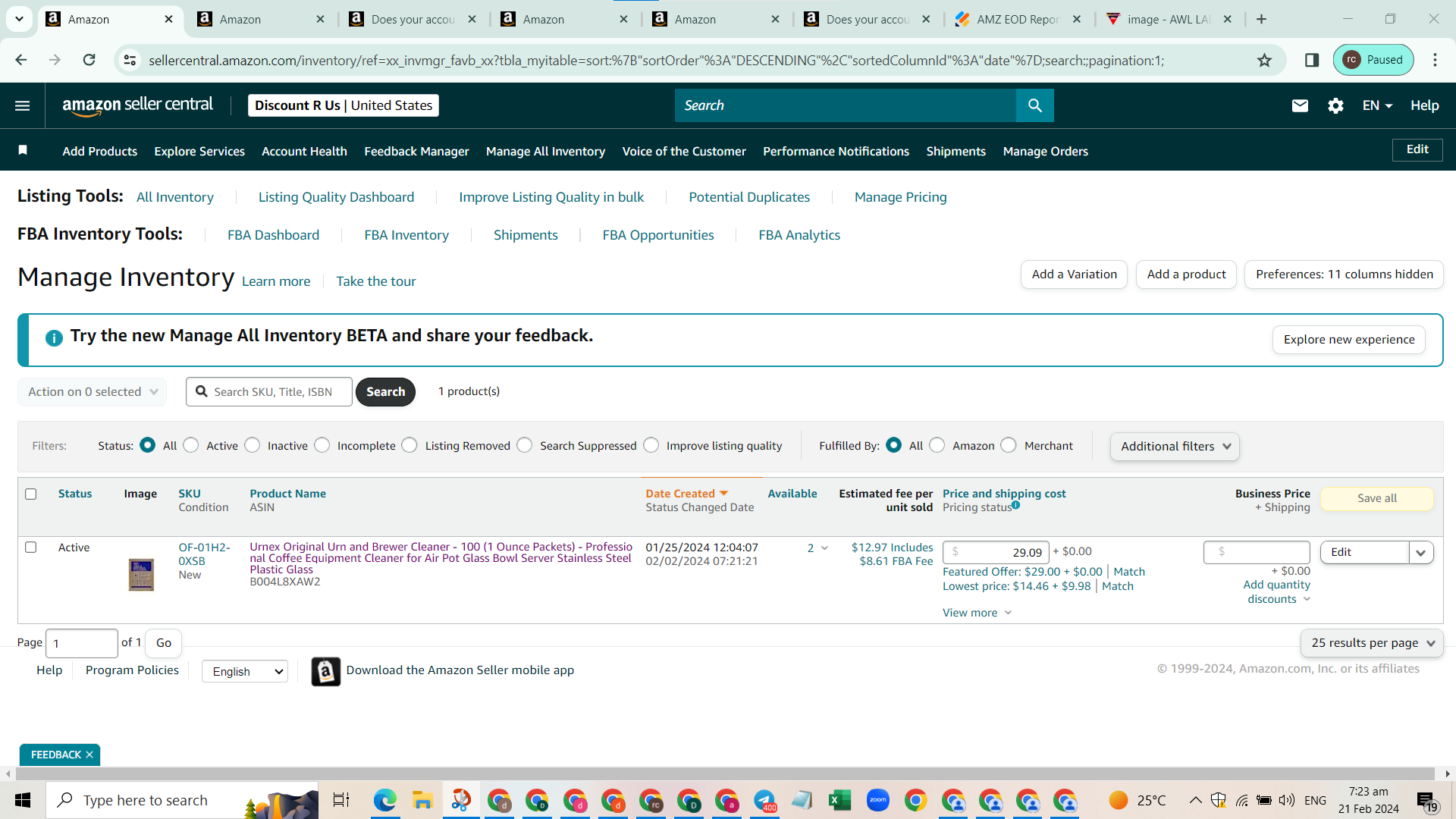Click the Add a Variation button

click(1074, 275)
